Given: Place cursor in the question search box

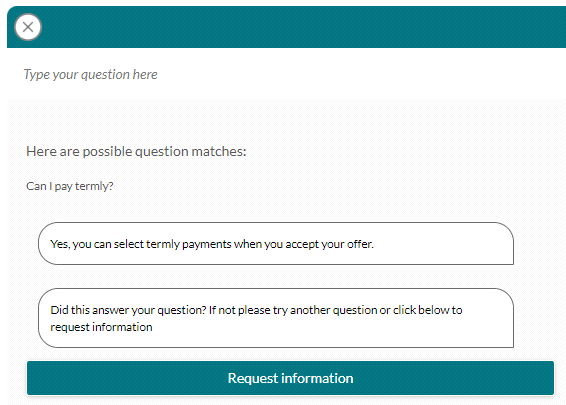Looking at the screenshot, I should 287,74.
